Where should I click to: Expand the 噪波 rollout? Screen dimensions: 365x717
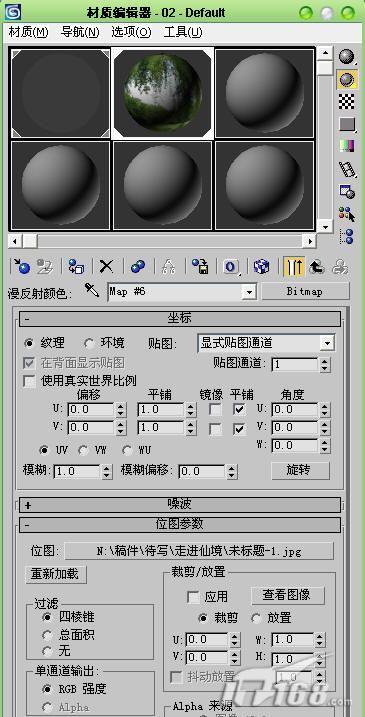point(180,505)
